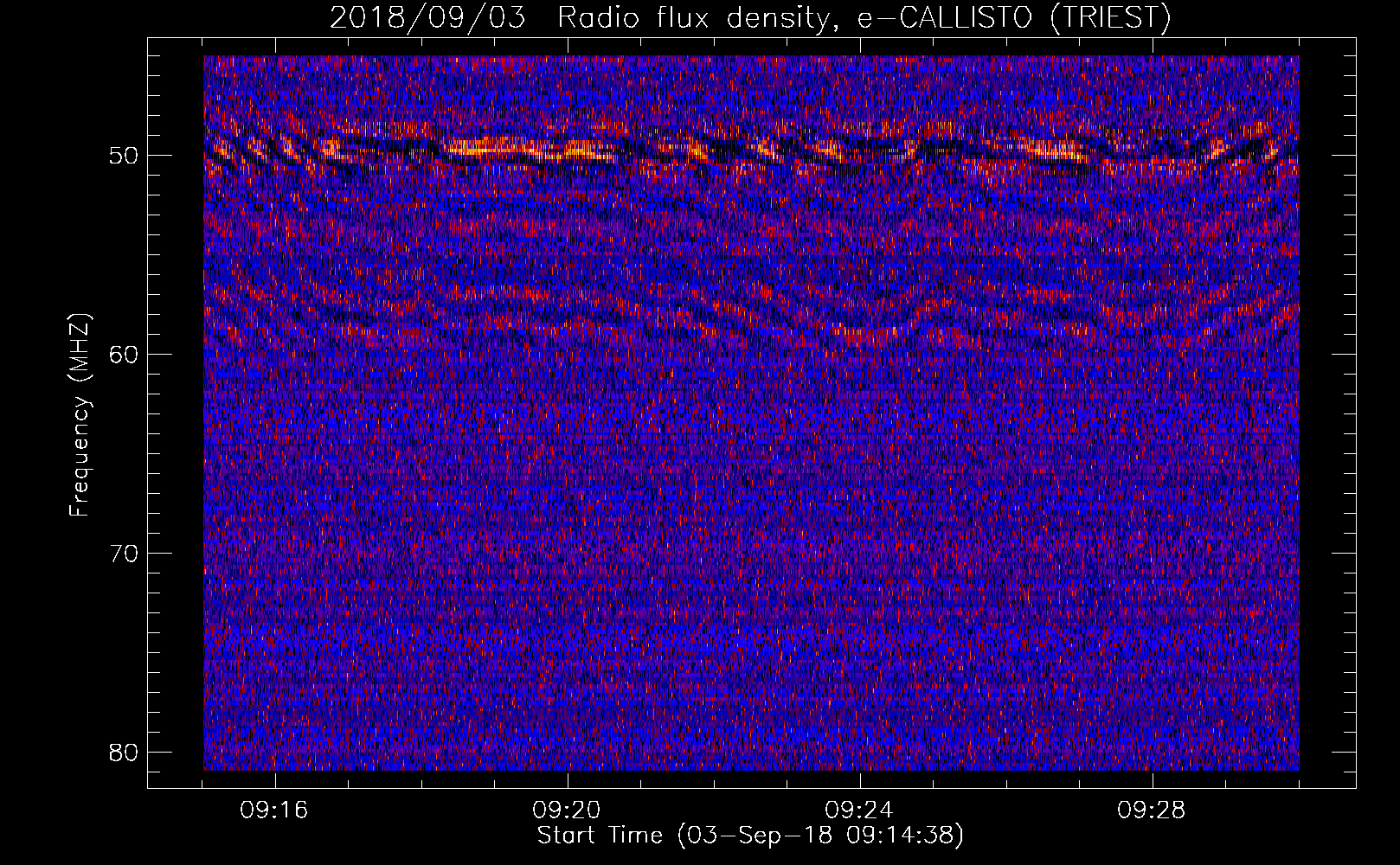This screenshot has width=1400, height=865.
Task: Click the 09:16 time label
Action: coord(275,811)
